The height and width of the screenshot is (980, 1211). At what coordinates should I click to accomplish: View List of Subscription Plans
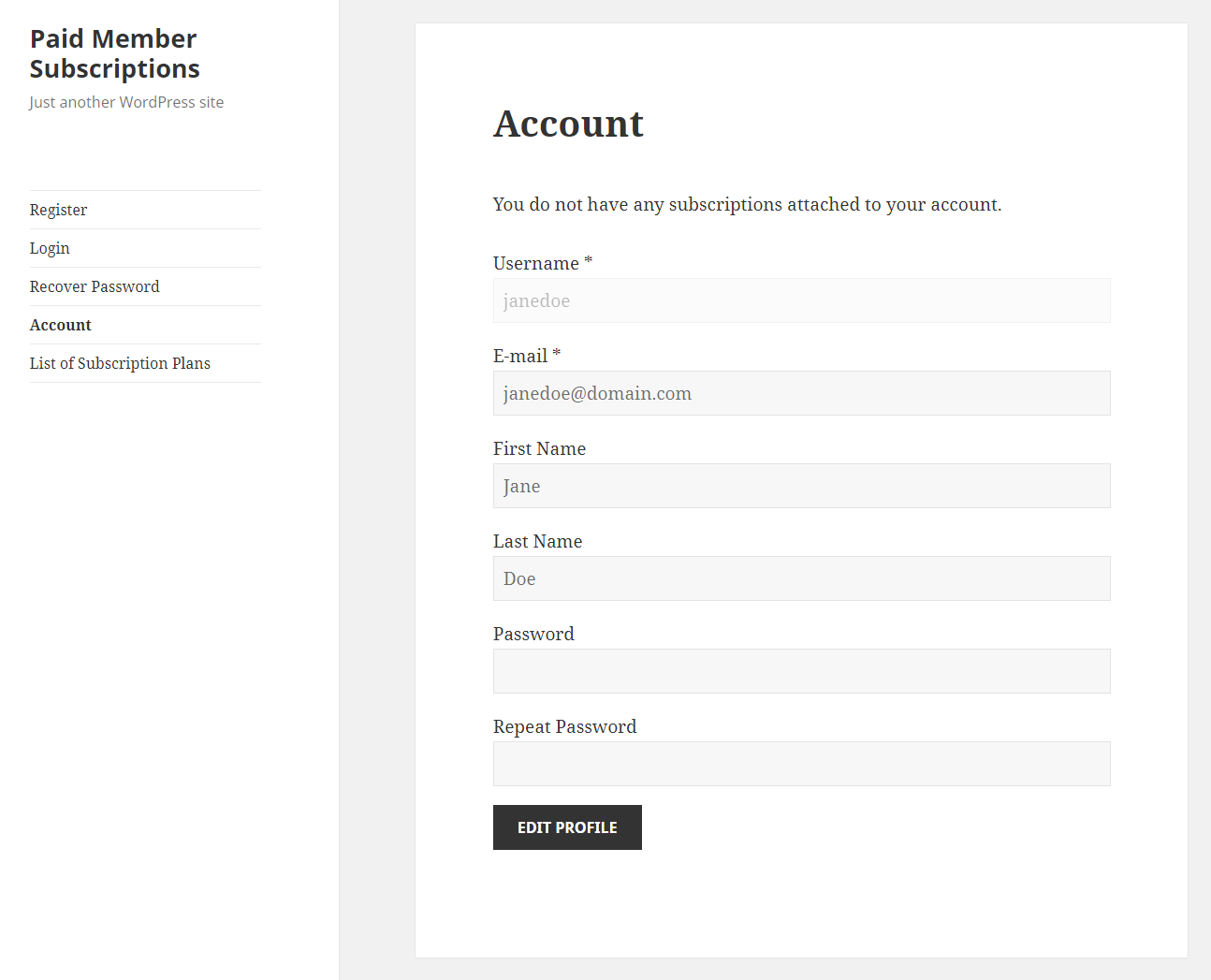click(120, 363)
